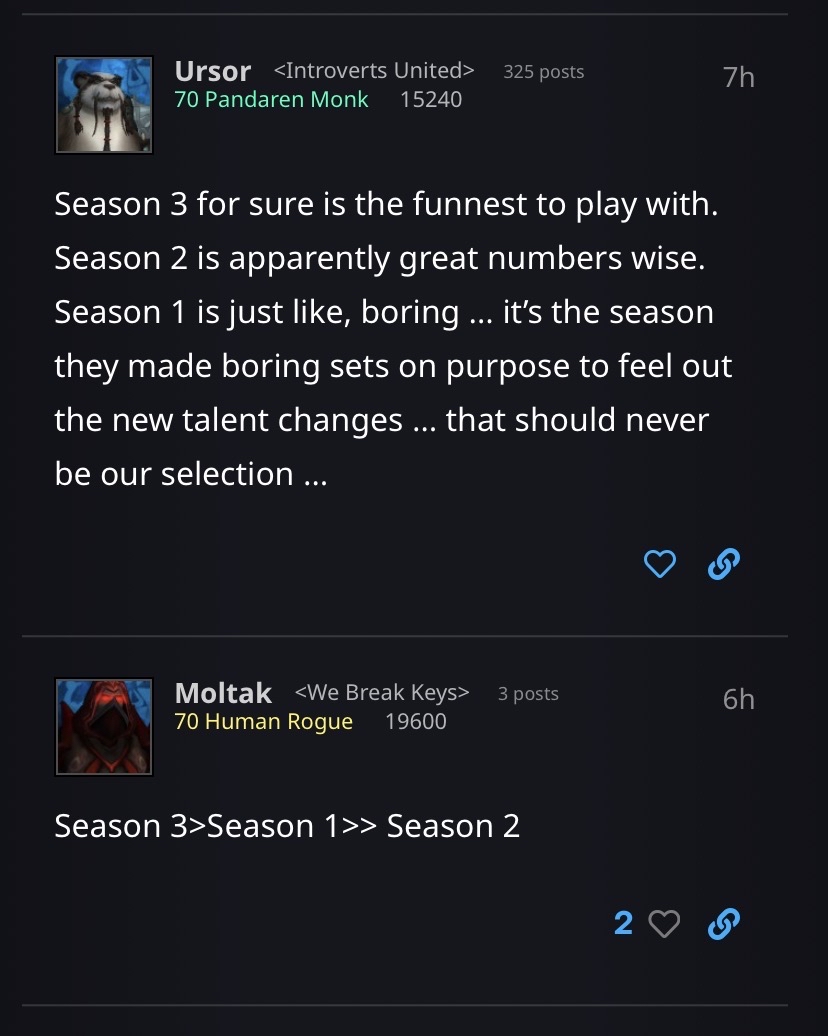Image resolution: width=828 pixels, height=1036 pixels.
Task: Open Moltak's profile via username
Action: coord(223,693)
